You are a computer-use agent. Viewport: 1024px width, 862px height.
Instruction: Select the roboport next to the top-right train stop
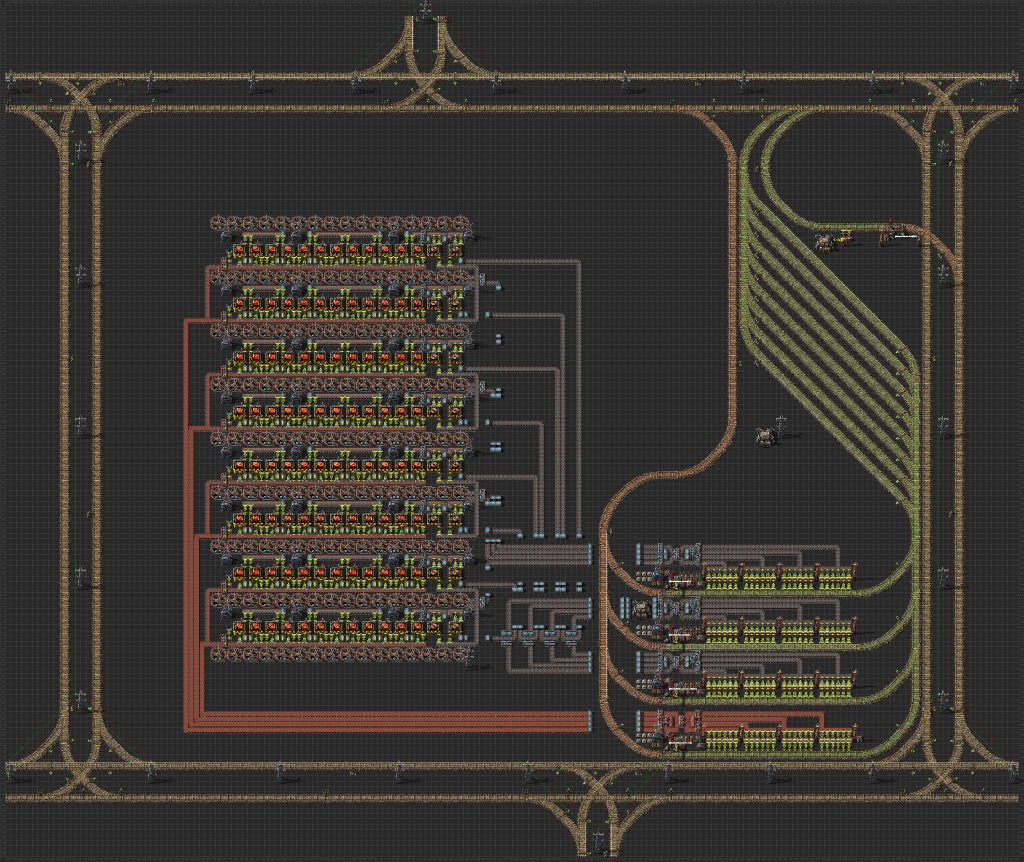(x=824, y=241)
